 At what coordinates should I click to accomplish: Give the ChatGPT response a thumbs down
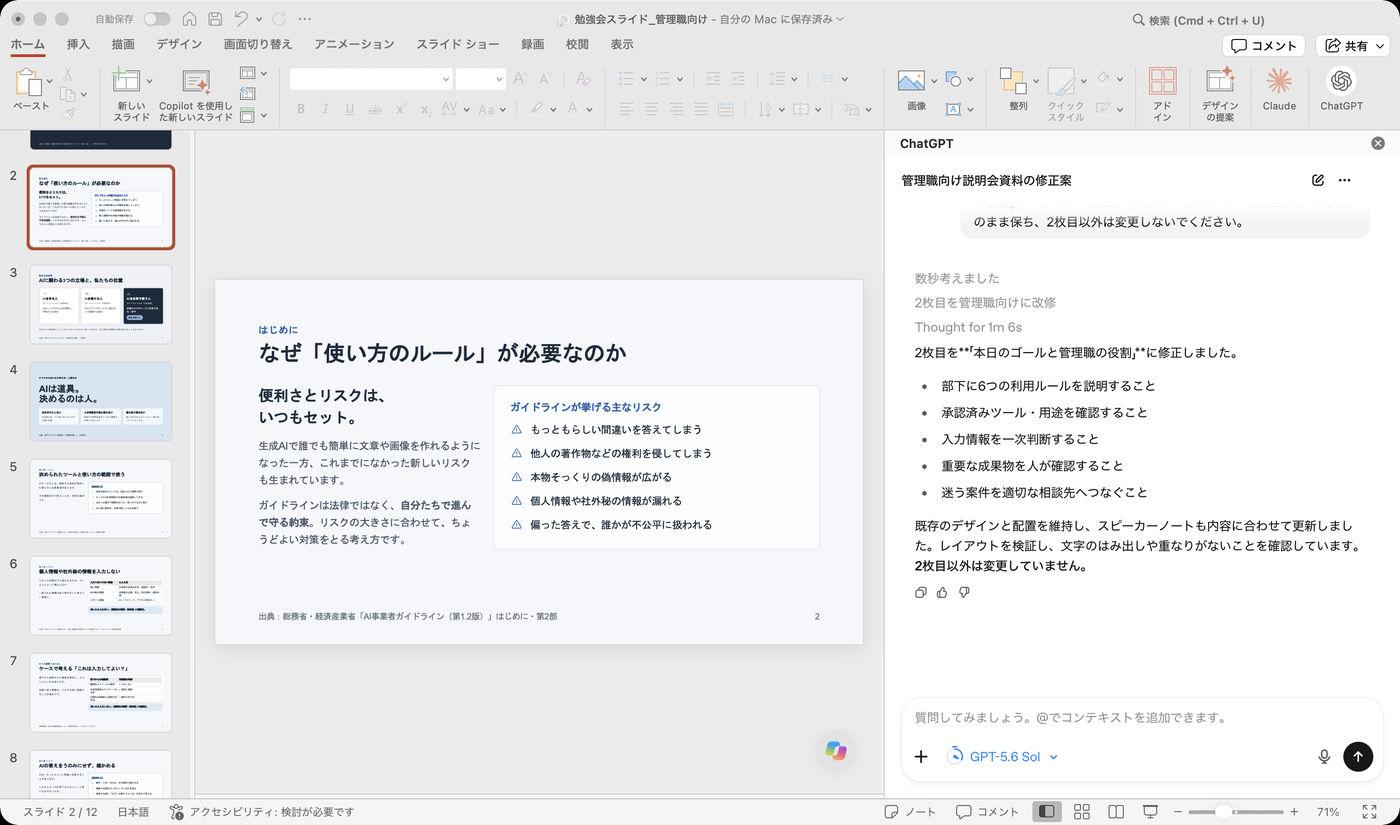964,592
